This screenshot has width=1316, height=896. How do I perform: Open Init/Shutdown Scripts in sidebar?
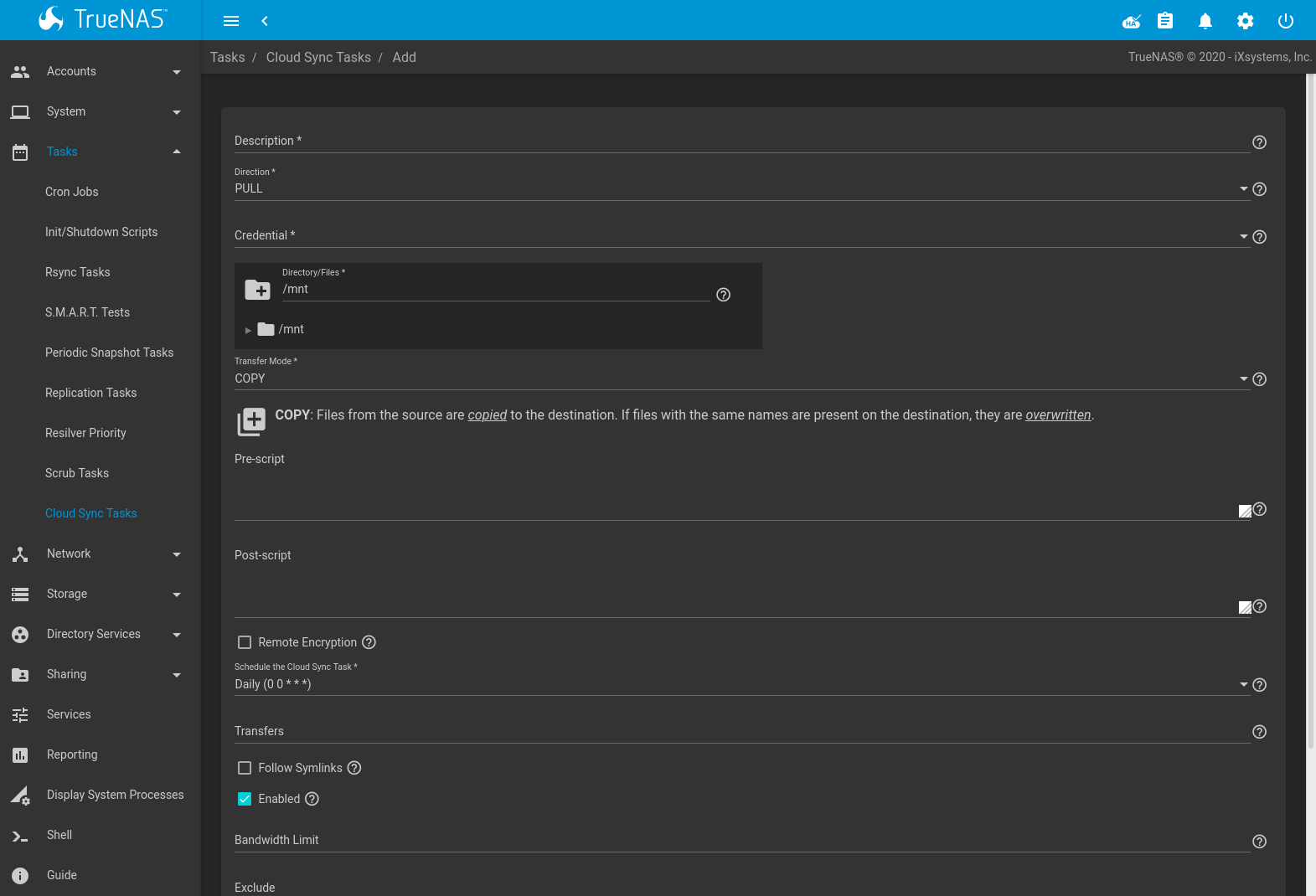(101, 232)
